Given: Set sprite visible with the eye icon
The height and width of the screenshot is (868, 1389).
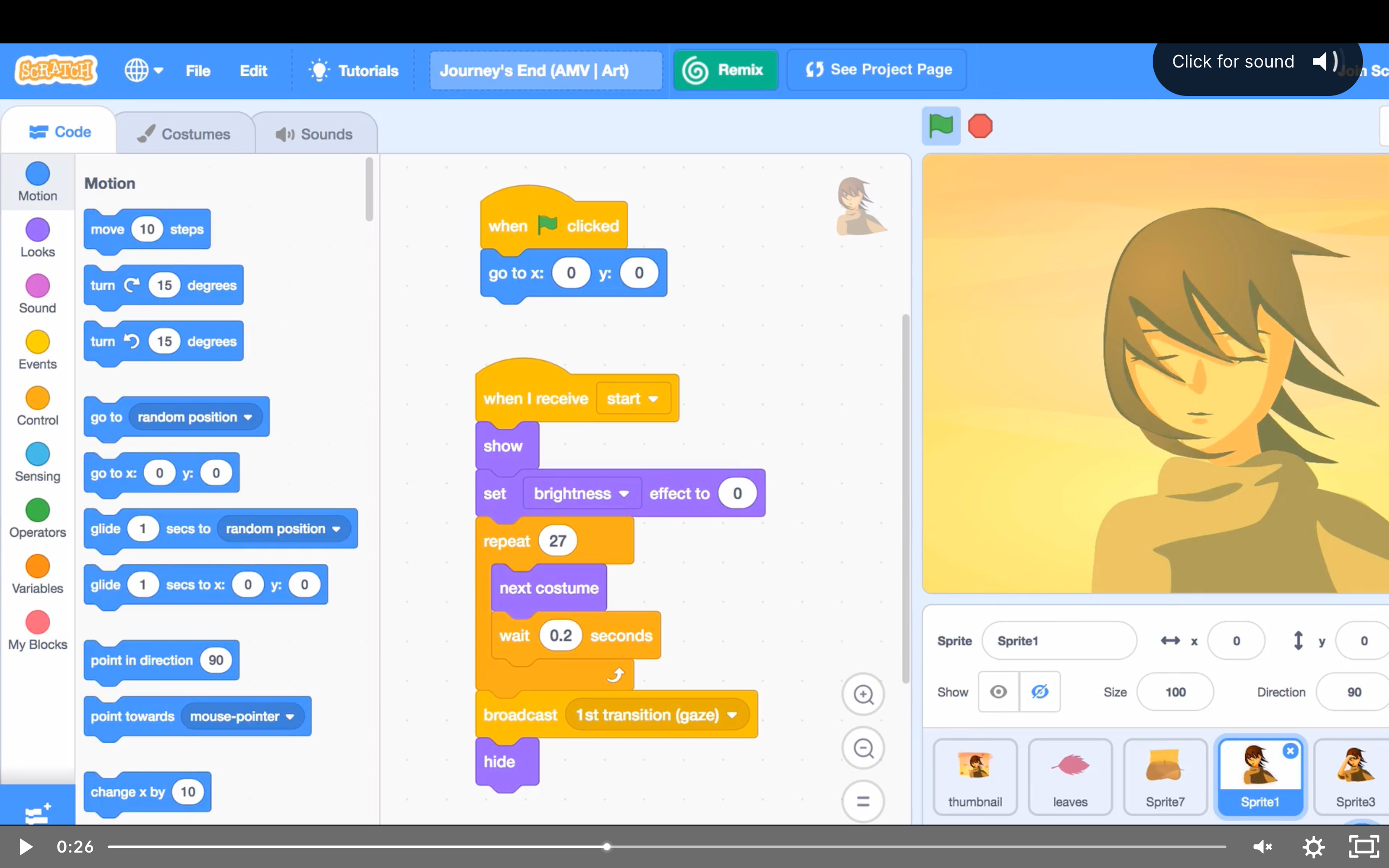Looking at the screenshot, I should 998,692.
